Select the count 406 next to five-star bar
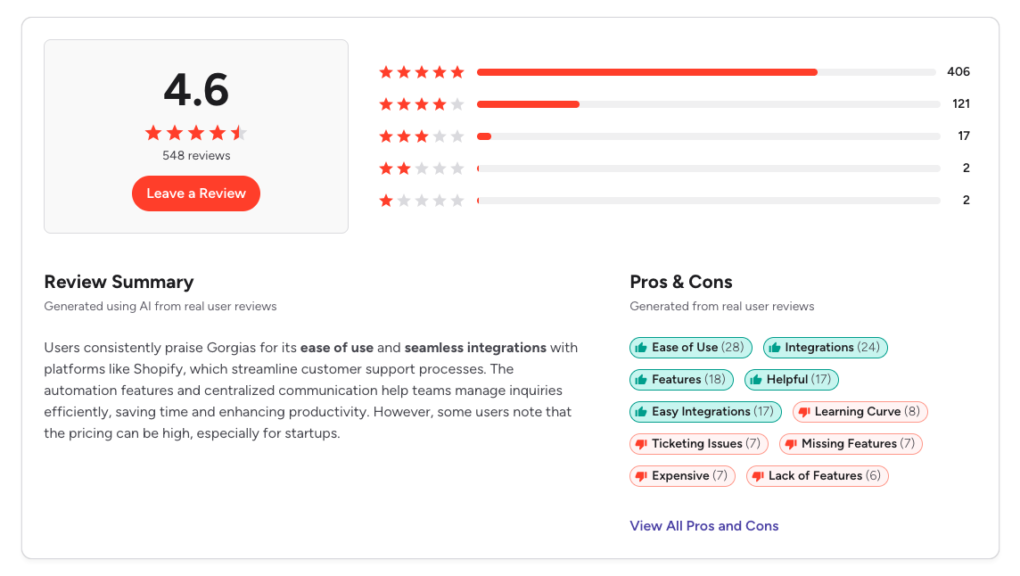The image size is (1020, 576). pyautogui.click(x=960, y=71)
